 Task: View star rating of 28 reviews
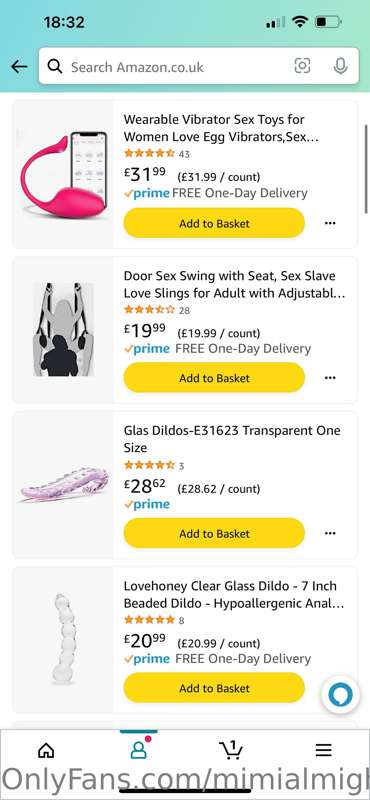[150, 310]
